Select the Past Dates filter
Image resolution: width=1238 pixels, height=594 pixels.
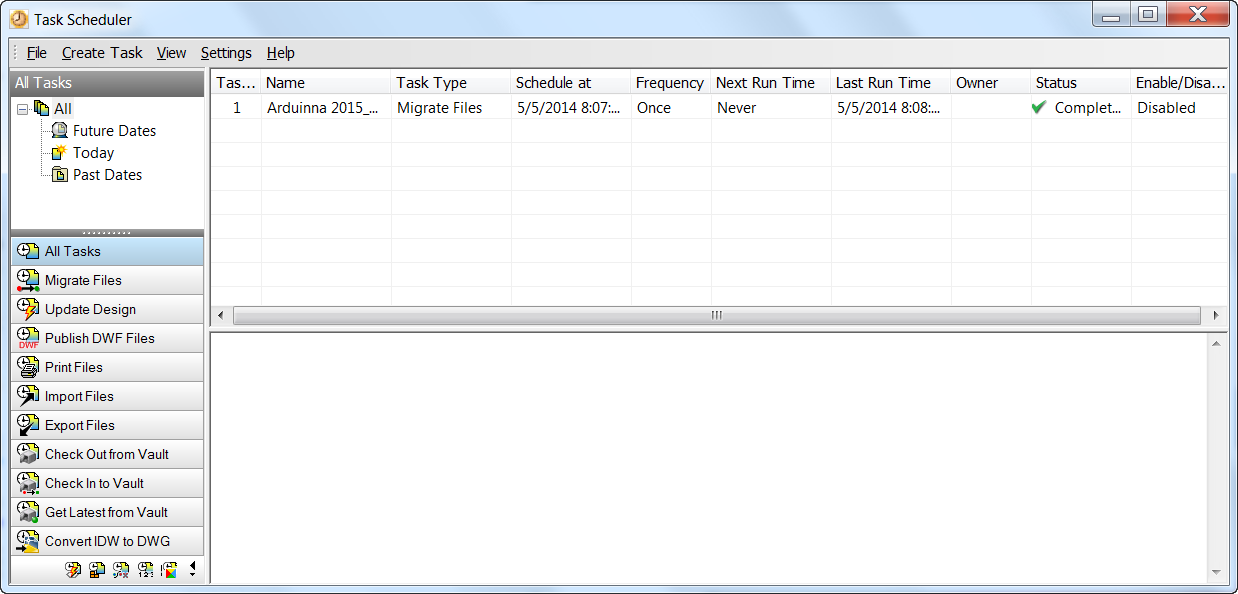coord(105,174)
